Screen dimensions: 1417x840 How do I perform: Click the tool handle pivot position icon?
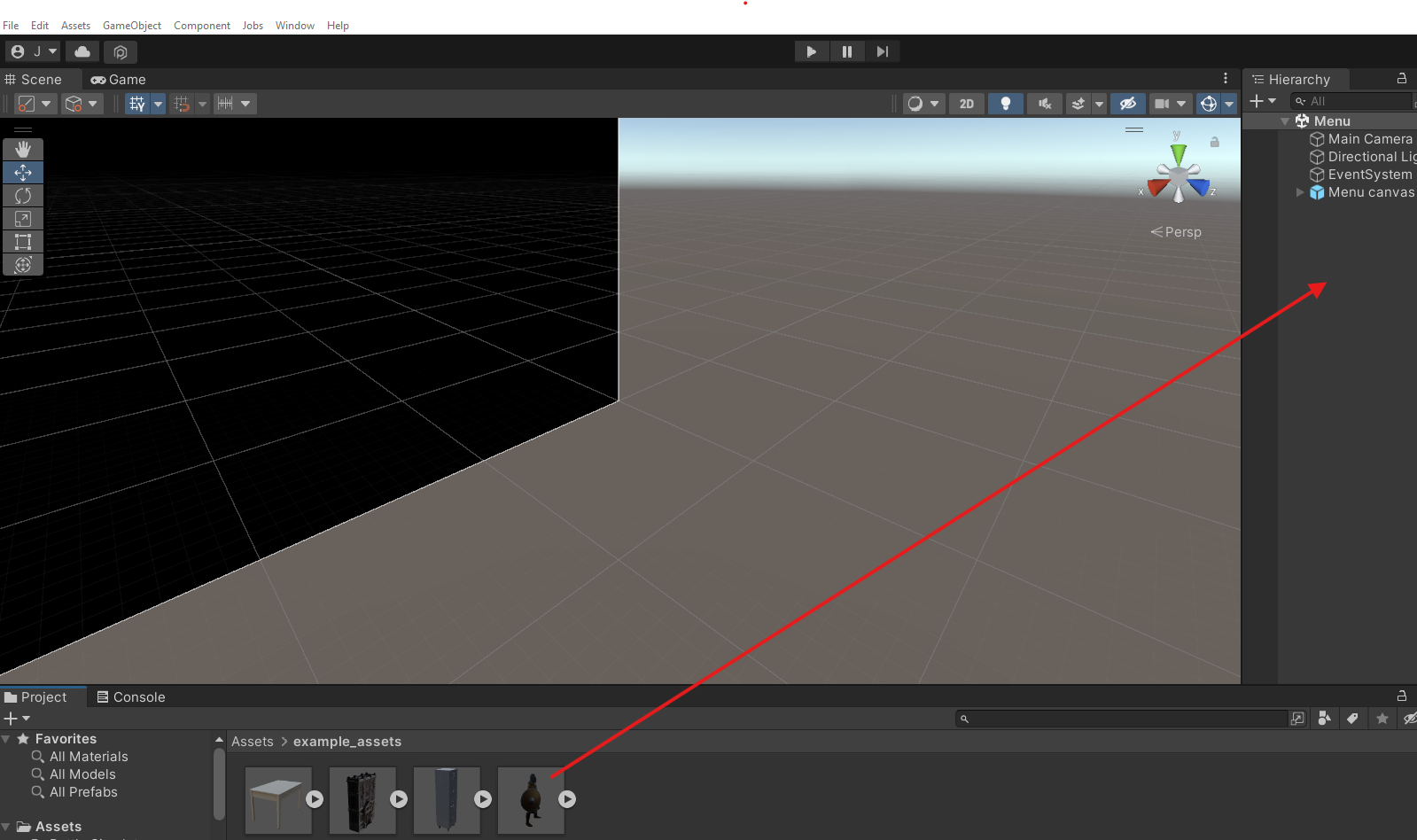(x=27, y=104)
